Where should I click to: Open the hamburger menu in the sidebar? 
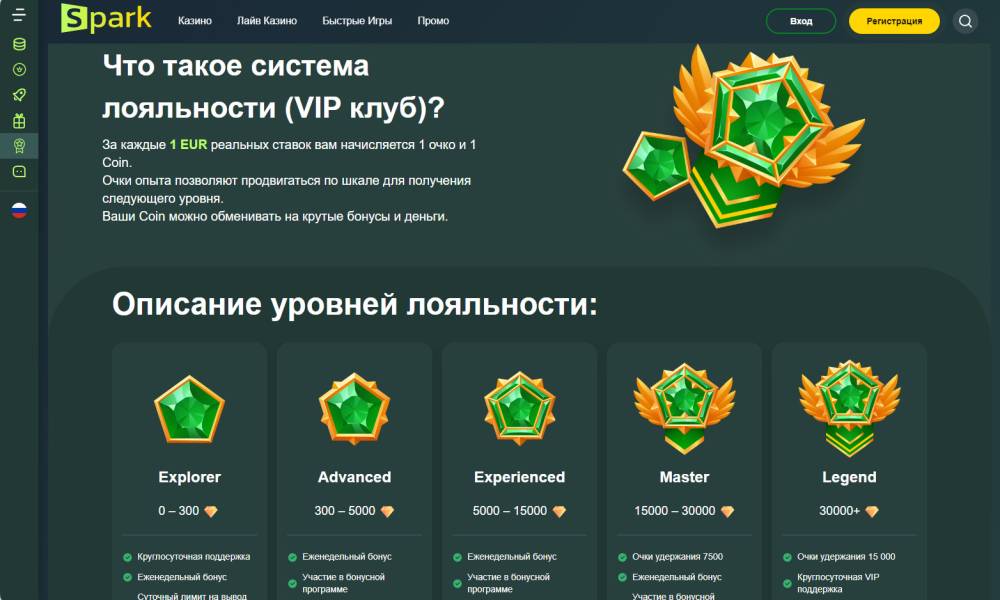coord(19,15)
